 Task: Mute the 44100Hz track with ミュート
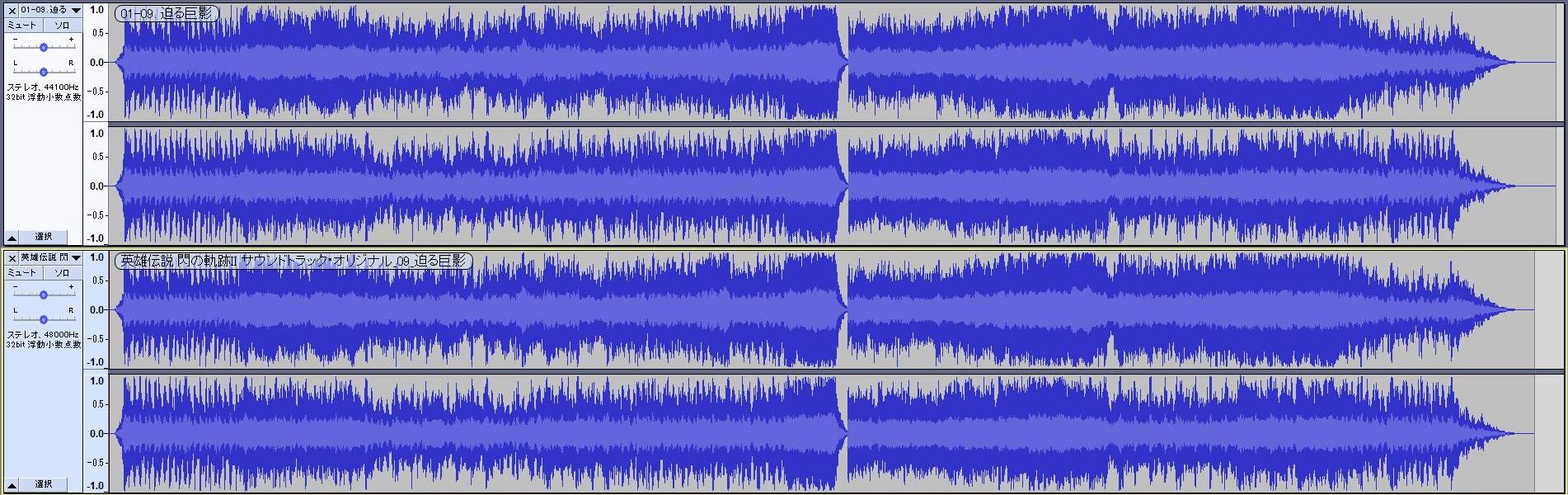point(22,26)
